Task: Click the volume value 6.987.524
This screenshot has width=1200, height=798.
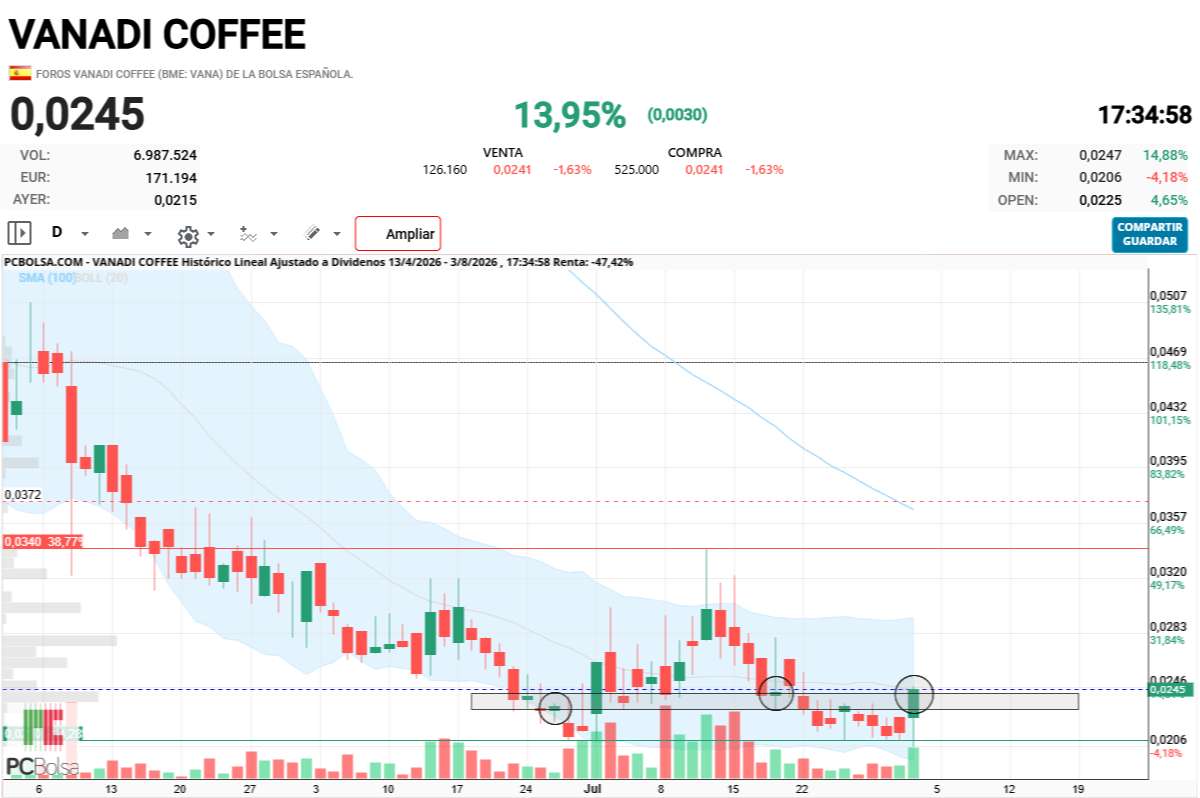Action: pos(165,155)
